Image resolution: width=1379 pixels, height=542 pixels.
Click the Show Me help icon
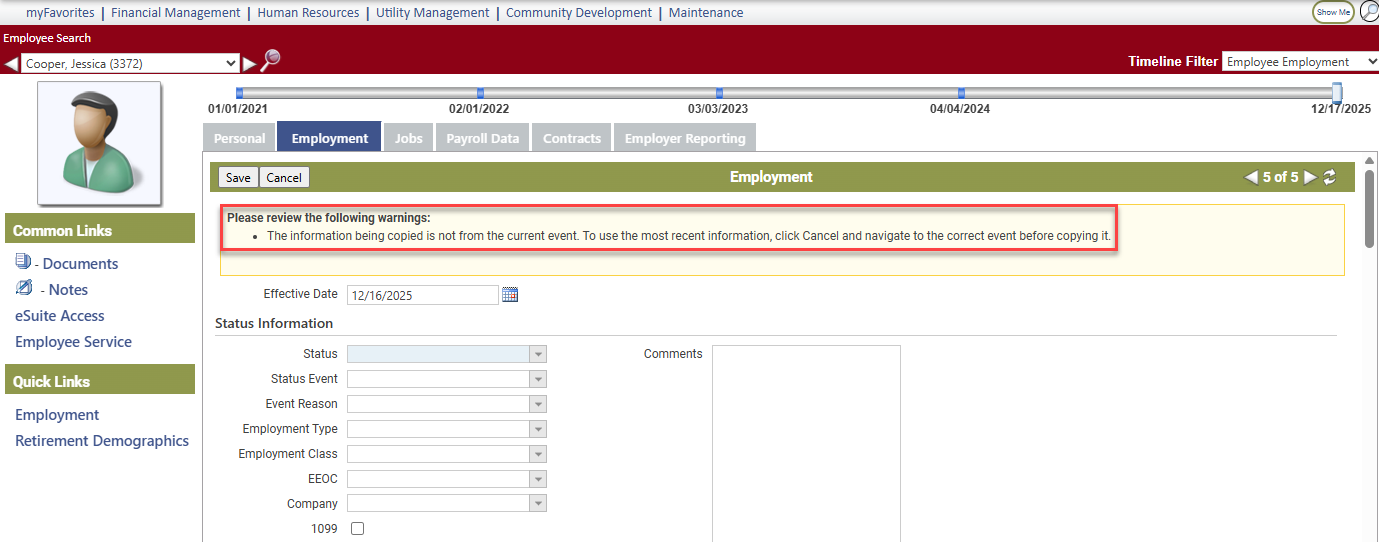click(1333, 12)
